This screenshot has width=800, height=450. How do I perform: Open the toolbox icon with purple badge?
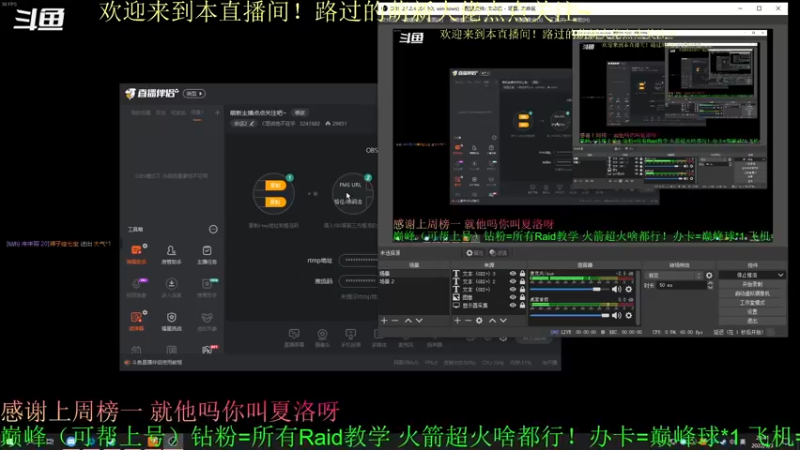tap(136, 287)
